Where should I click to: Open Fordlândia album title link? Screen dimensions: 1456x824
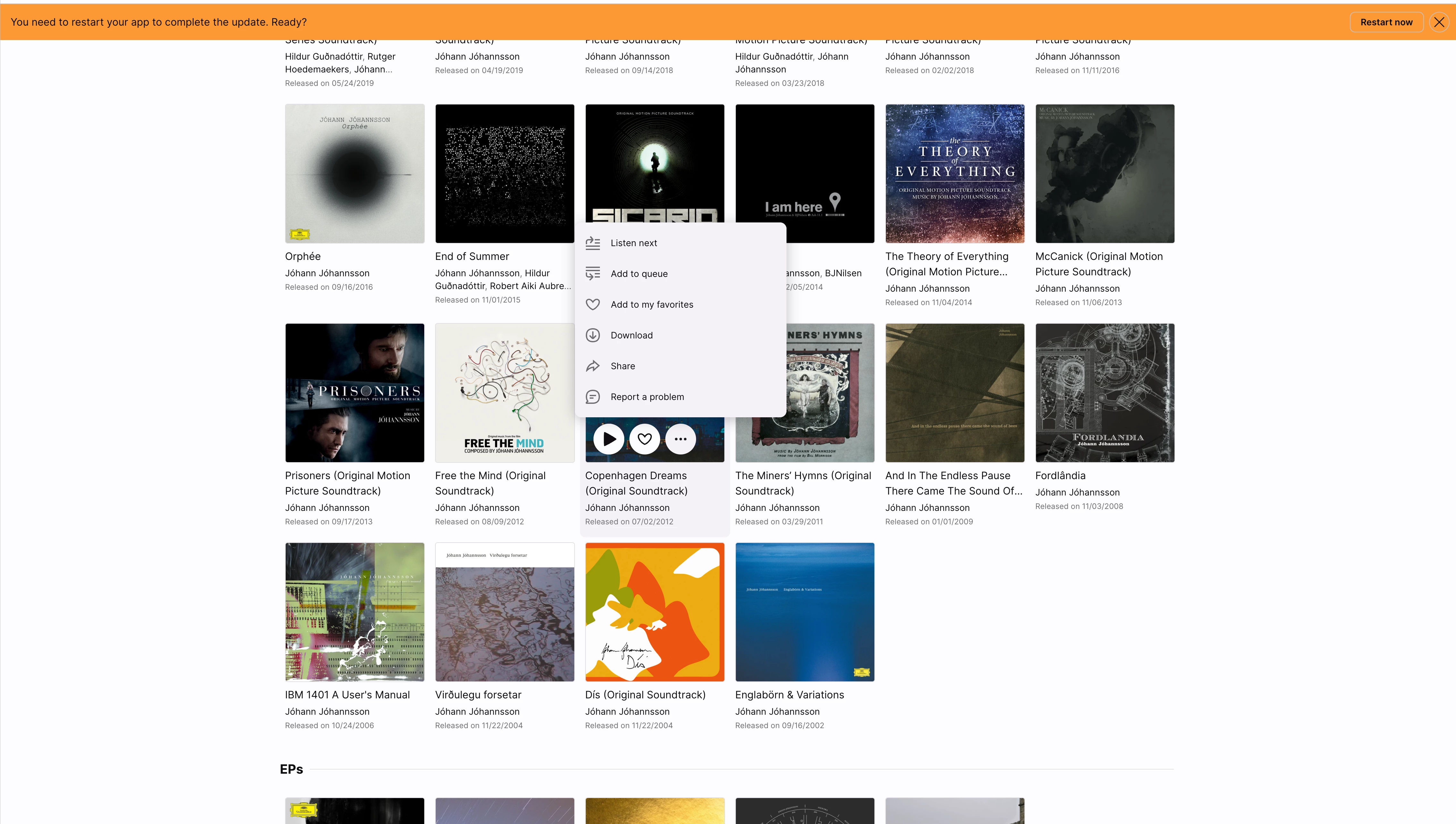pos(1060,475)
